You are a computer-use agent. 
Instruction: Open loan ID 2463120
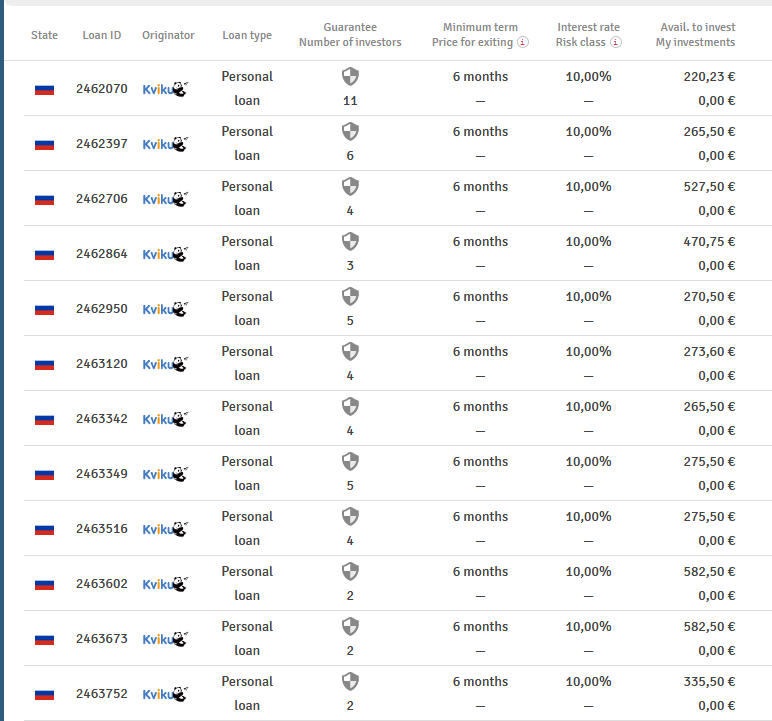102,364
